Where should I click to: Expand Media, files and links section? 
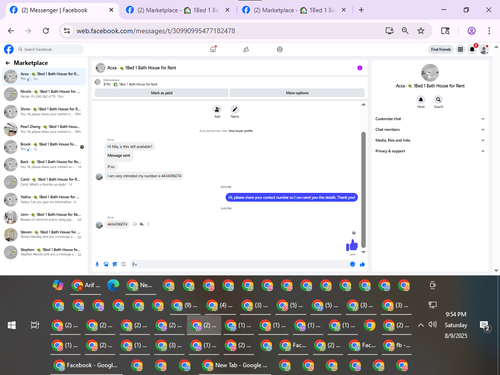pos(430,140)
